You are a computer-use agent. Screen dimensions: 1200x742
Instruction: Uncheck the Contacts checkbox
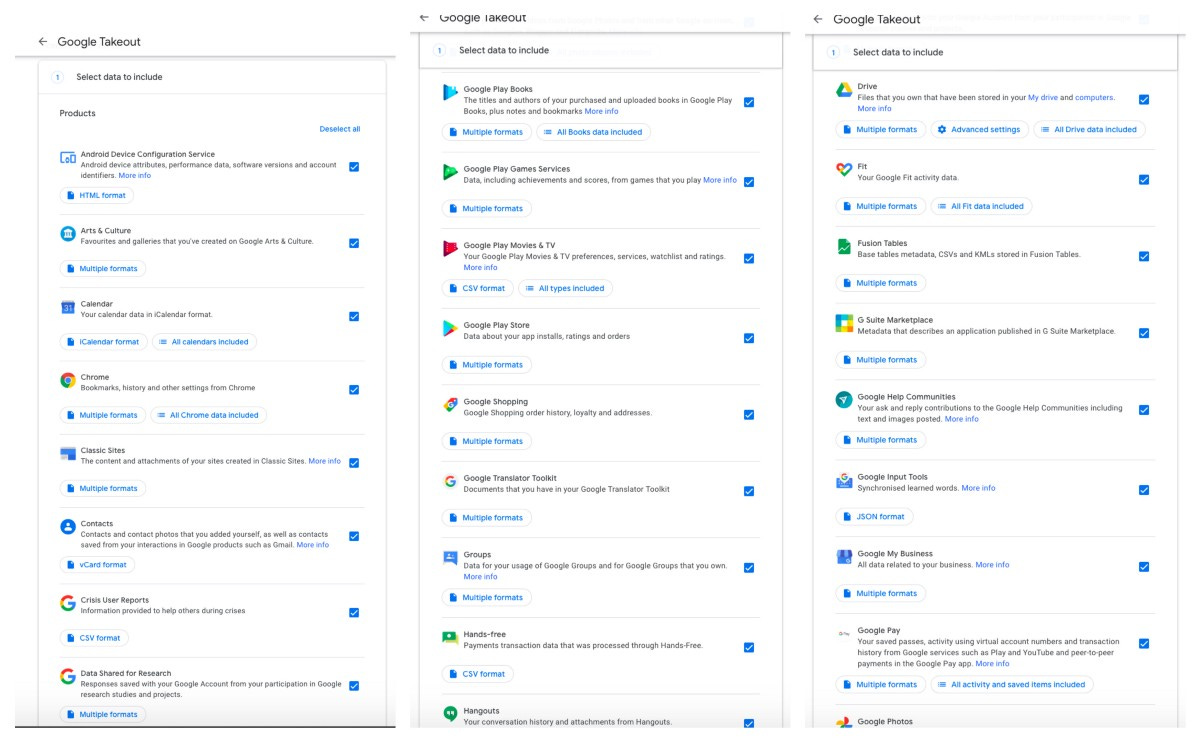[x=354, y=536]
